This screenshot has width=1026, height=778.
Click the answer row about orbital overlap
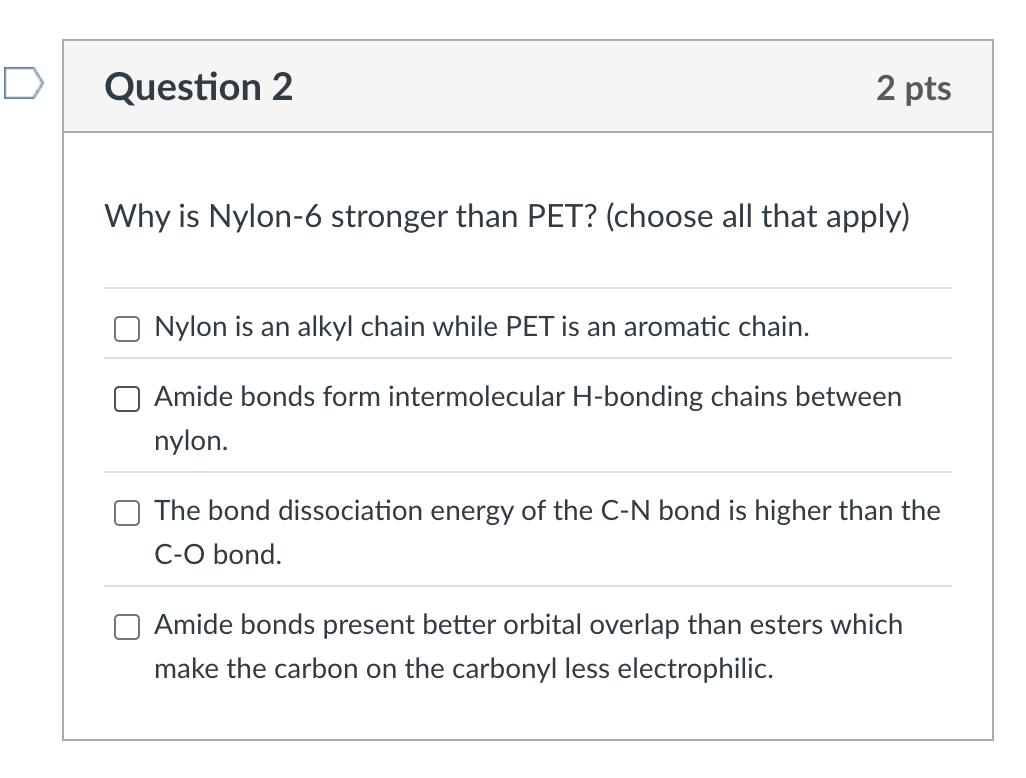pyautogui.click(x=527, y=627)
